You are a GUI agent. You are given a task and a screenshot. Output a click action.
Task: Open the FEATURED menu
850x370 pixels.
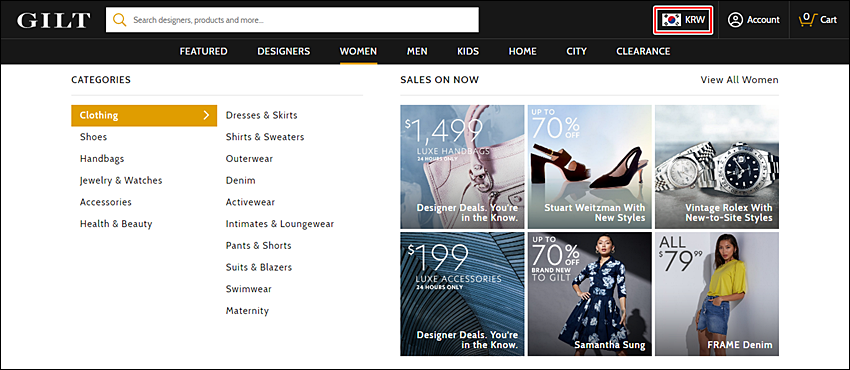[x=203, y=51]
